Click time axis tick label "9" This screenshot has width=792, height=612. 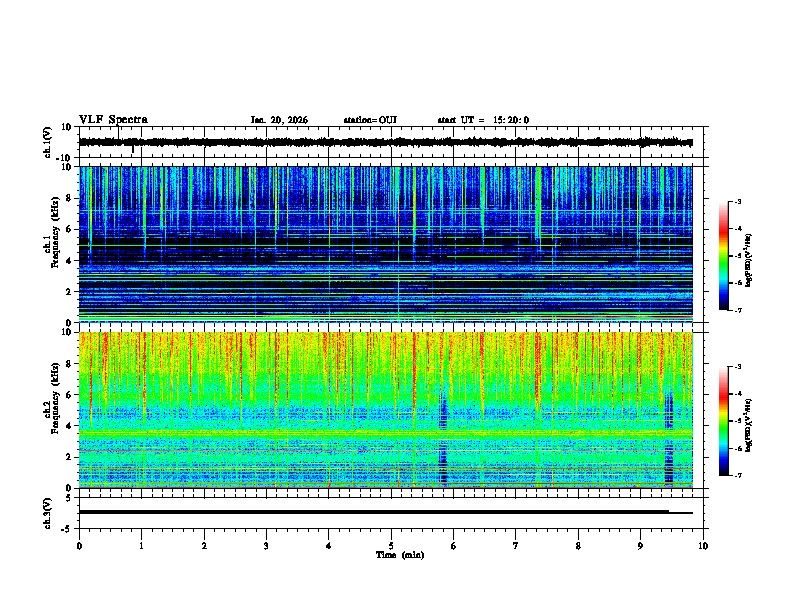(x=640, y=546)
